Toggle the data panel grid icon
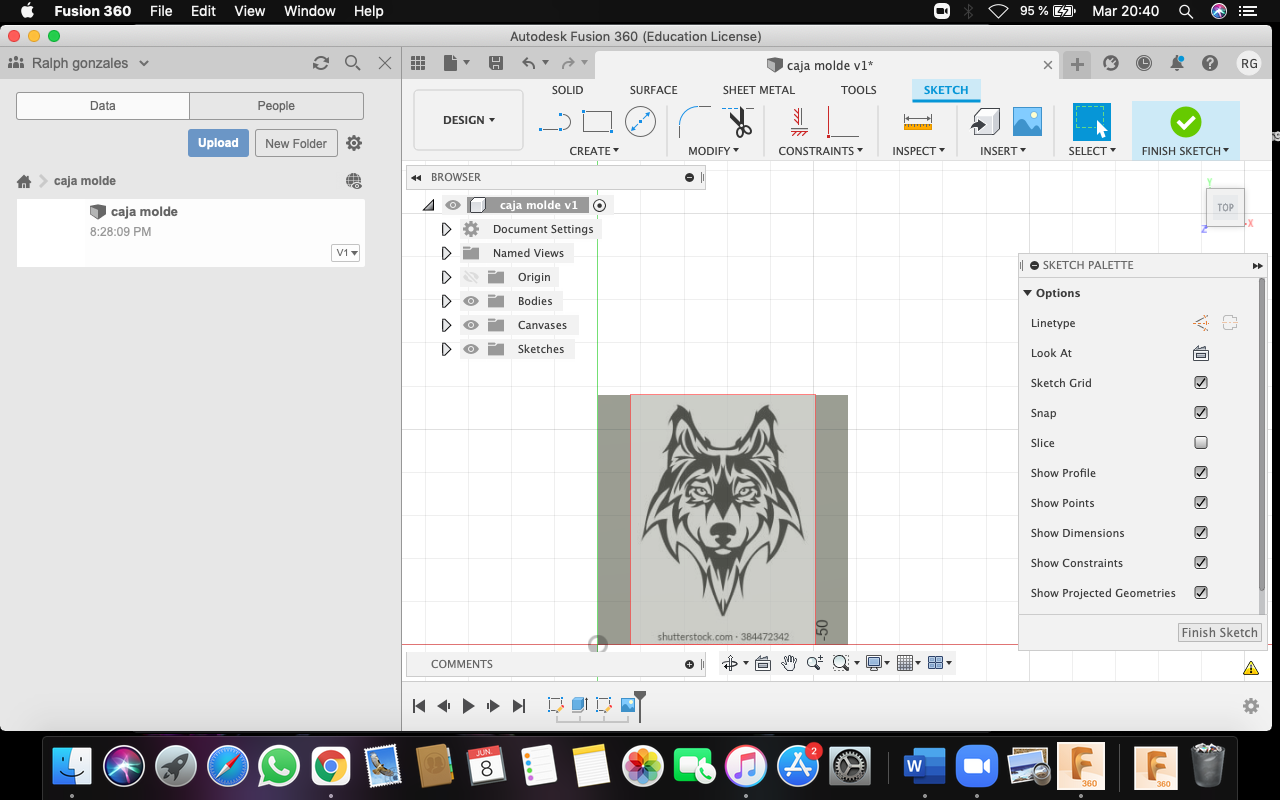Viewport: 1280px width, 800px height. (418, 63)
